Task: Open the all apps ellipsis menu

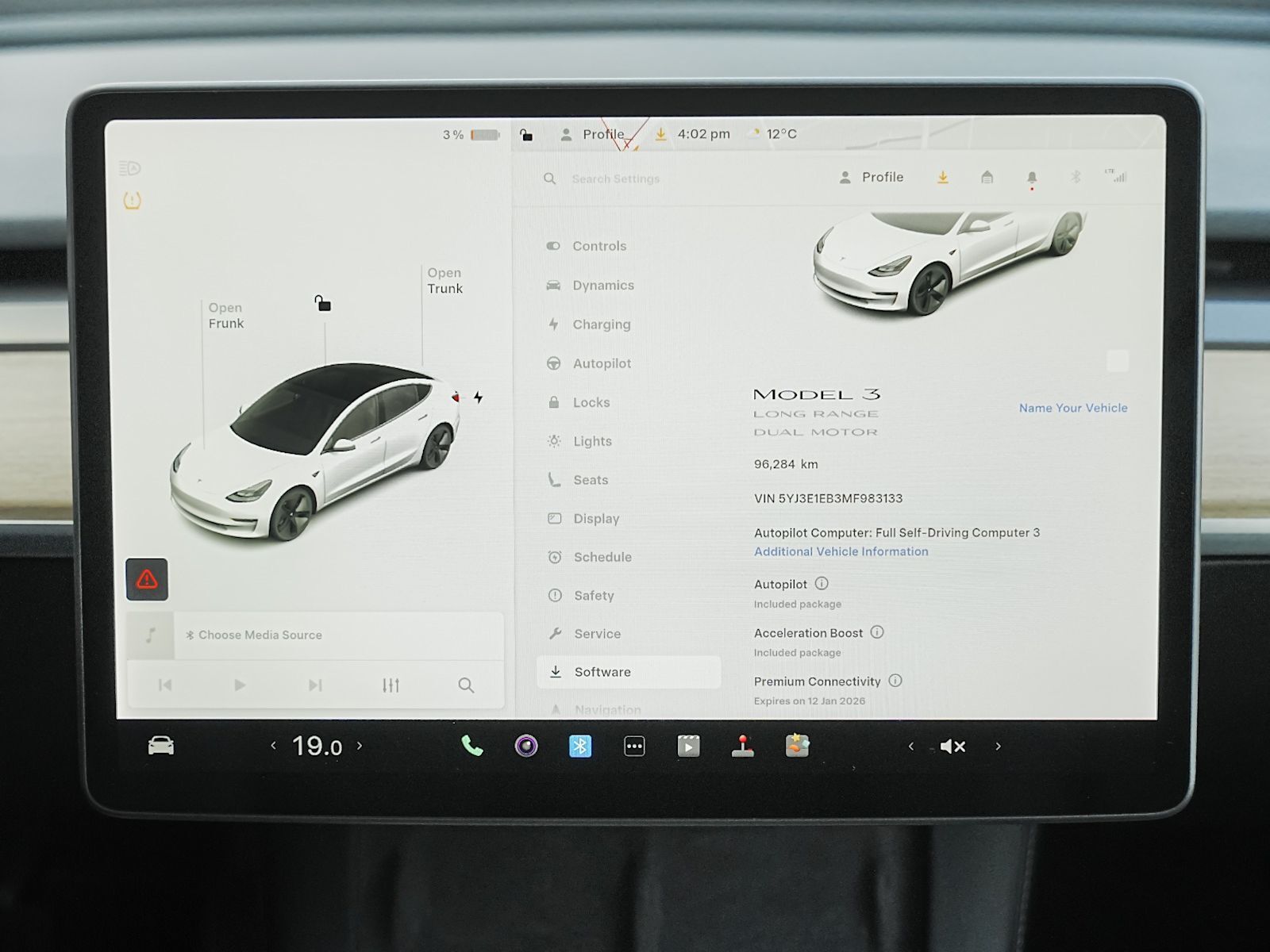Action: pos(634,746)
